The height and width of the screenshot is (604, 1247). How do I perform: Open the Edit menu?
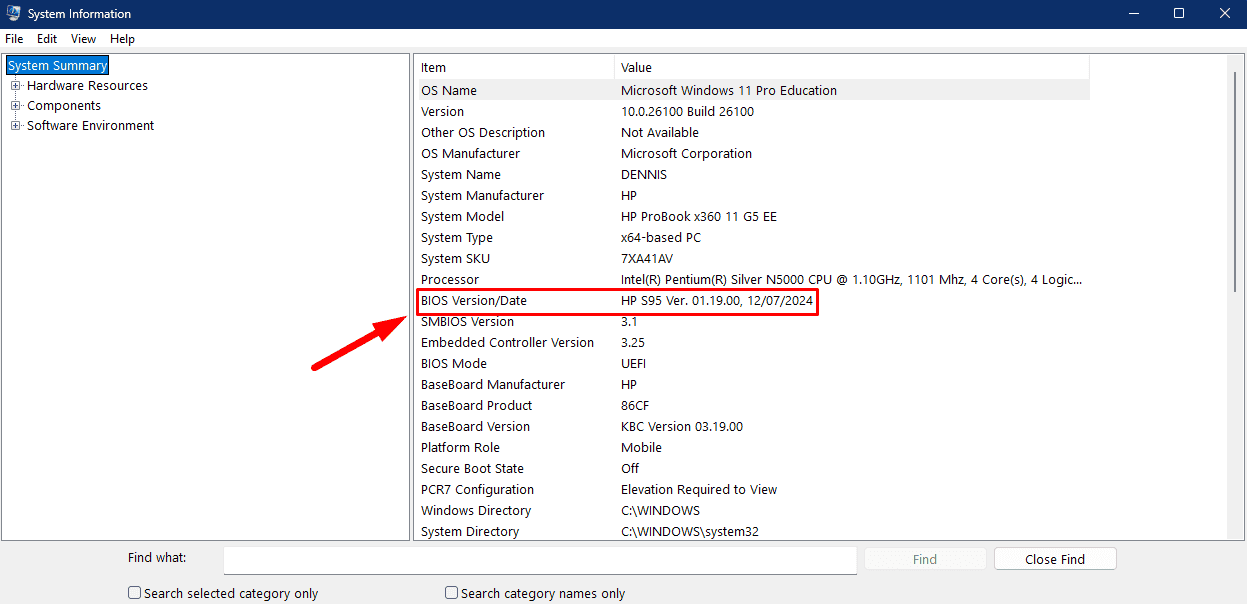pos(47,39)
